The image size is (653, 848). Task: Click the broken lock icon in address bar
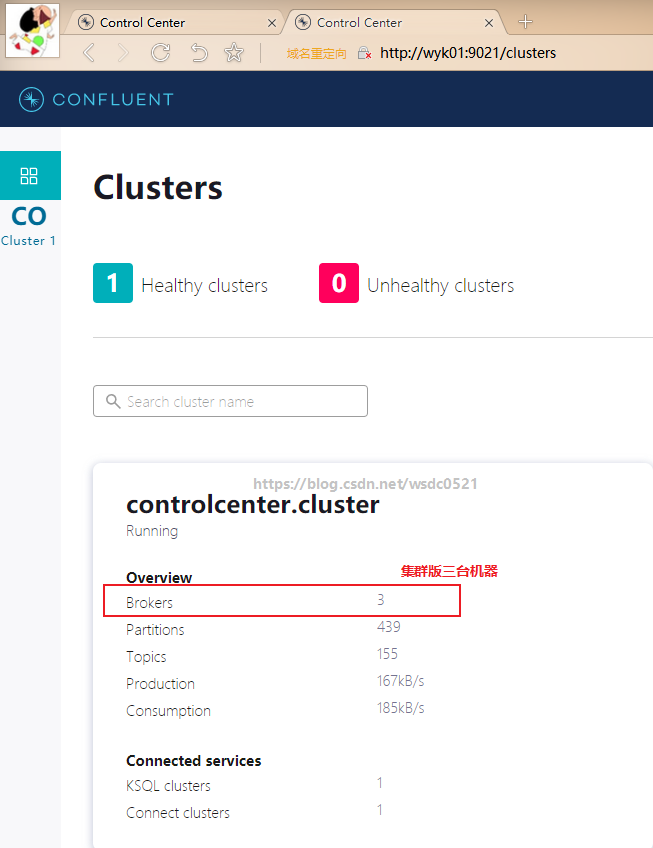click(362, 53)
